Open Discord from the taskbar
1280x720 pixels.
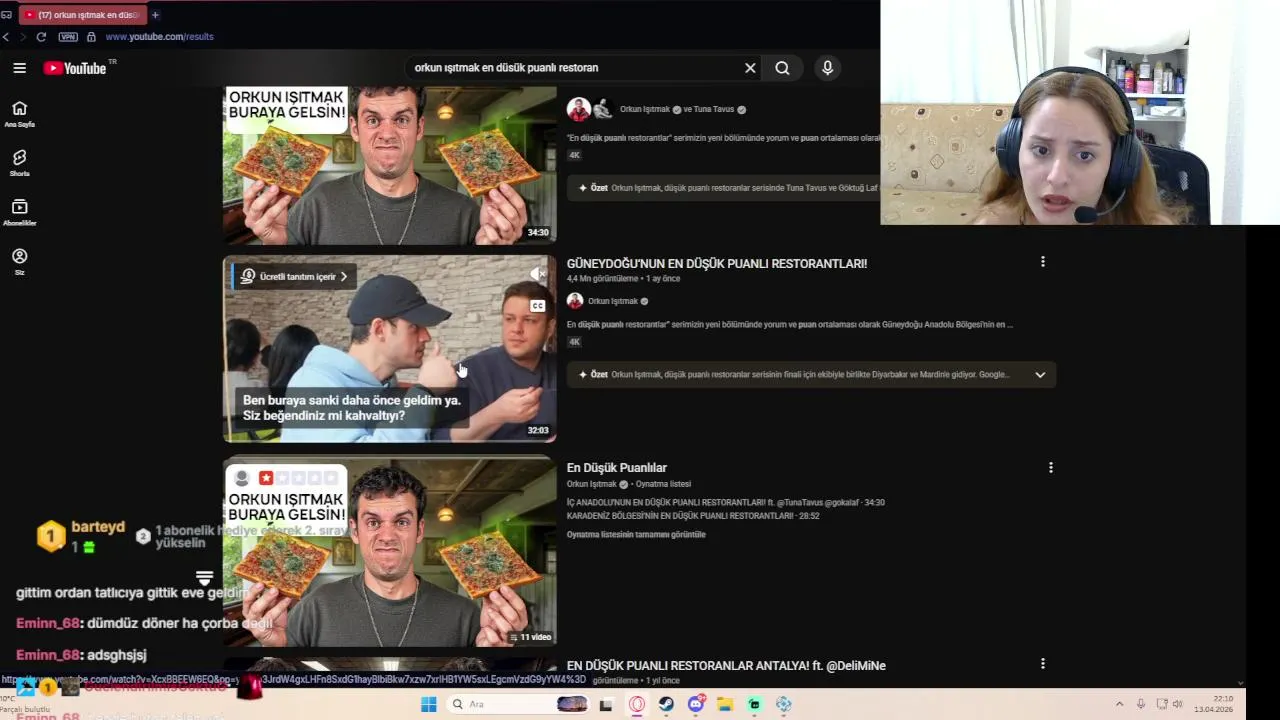(x=696, y=704)
